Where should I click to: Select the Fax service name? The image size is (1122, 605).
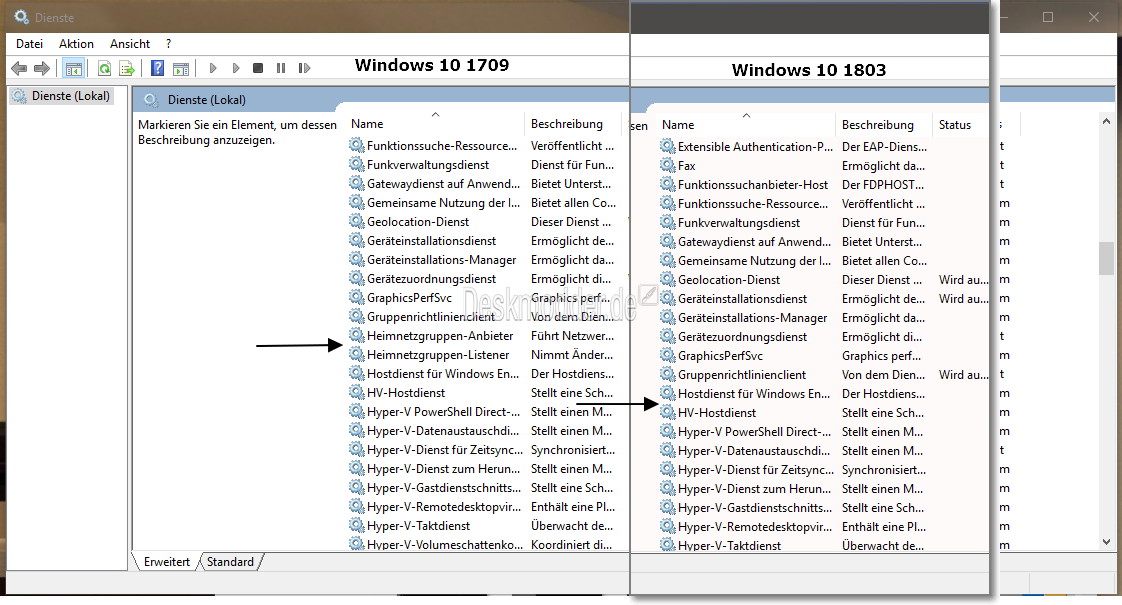(x=687, y=165)
